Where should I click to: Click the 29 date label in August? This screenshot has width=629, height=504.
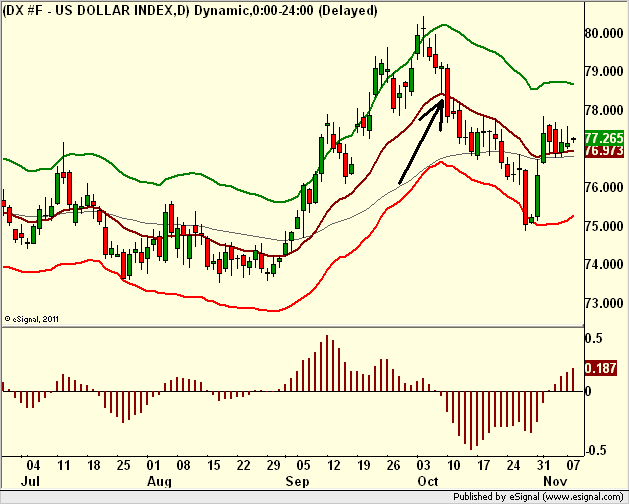[x=273, y=465]
